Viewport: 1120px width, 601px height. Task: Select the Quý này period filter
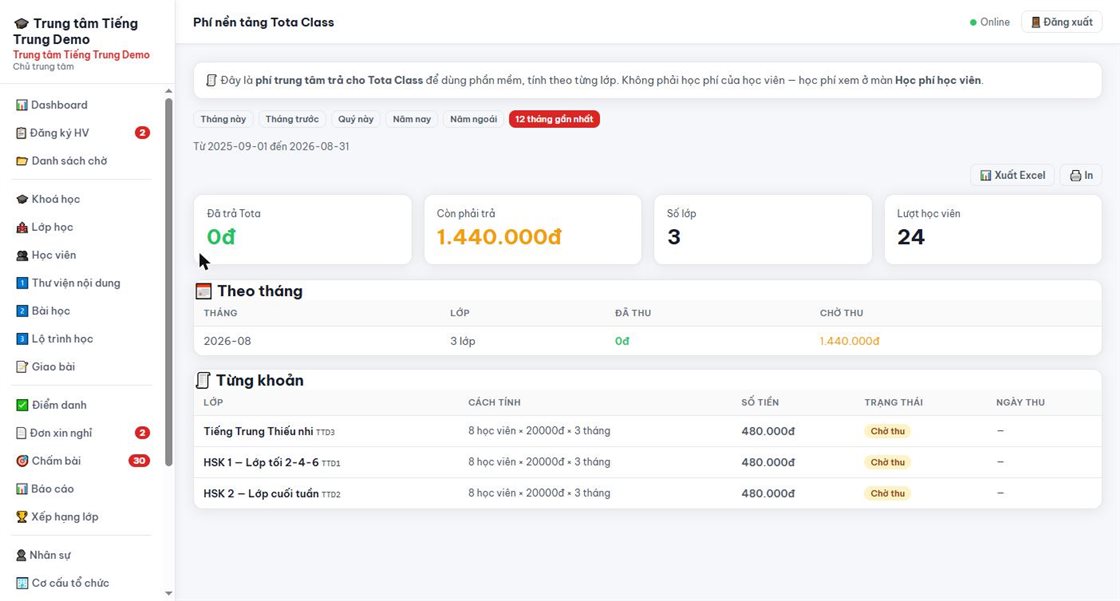click(356, 119)
